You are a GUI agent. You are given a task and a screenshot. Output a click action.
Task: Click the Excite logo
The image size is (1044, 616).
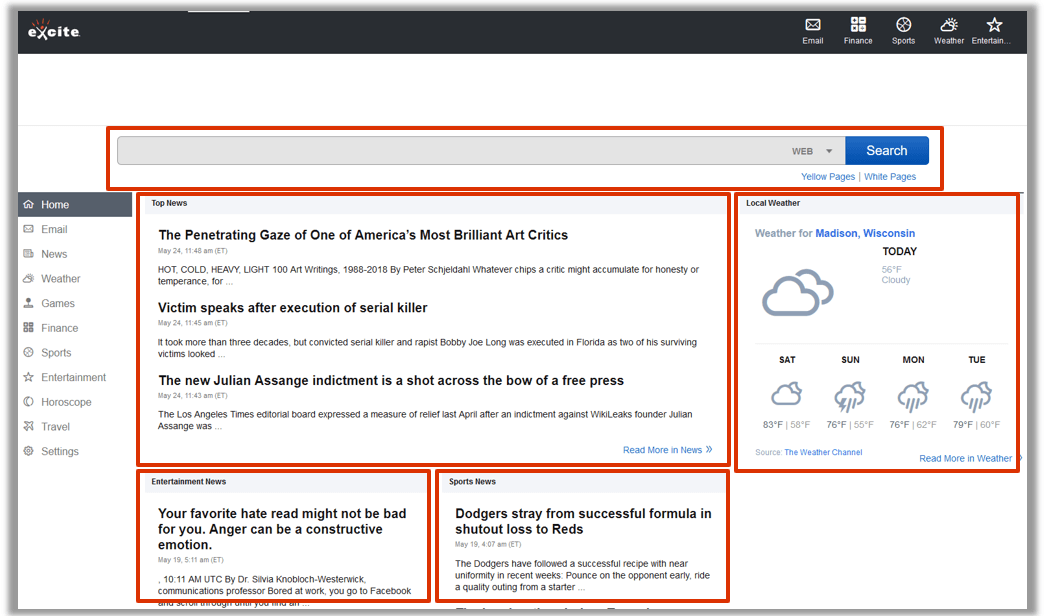pos(53,31)
